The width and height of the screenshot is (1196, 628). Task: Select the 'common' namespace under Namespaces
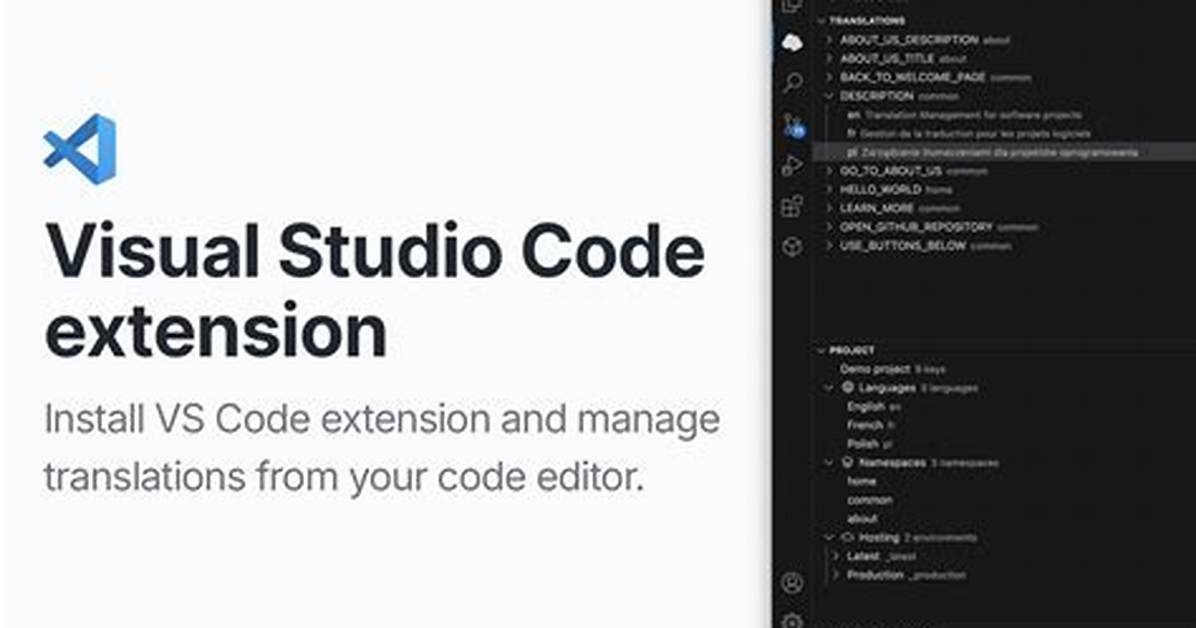click(x=870, y=500)
